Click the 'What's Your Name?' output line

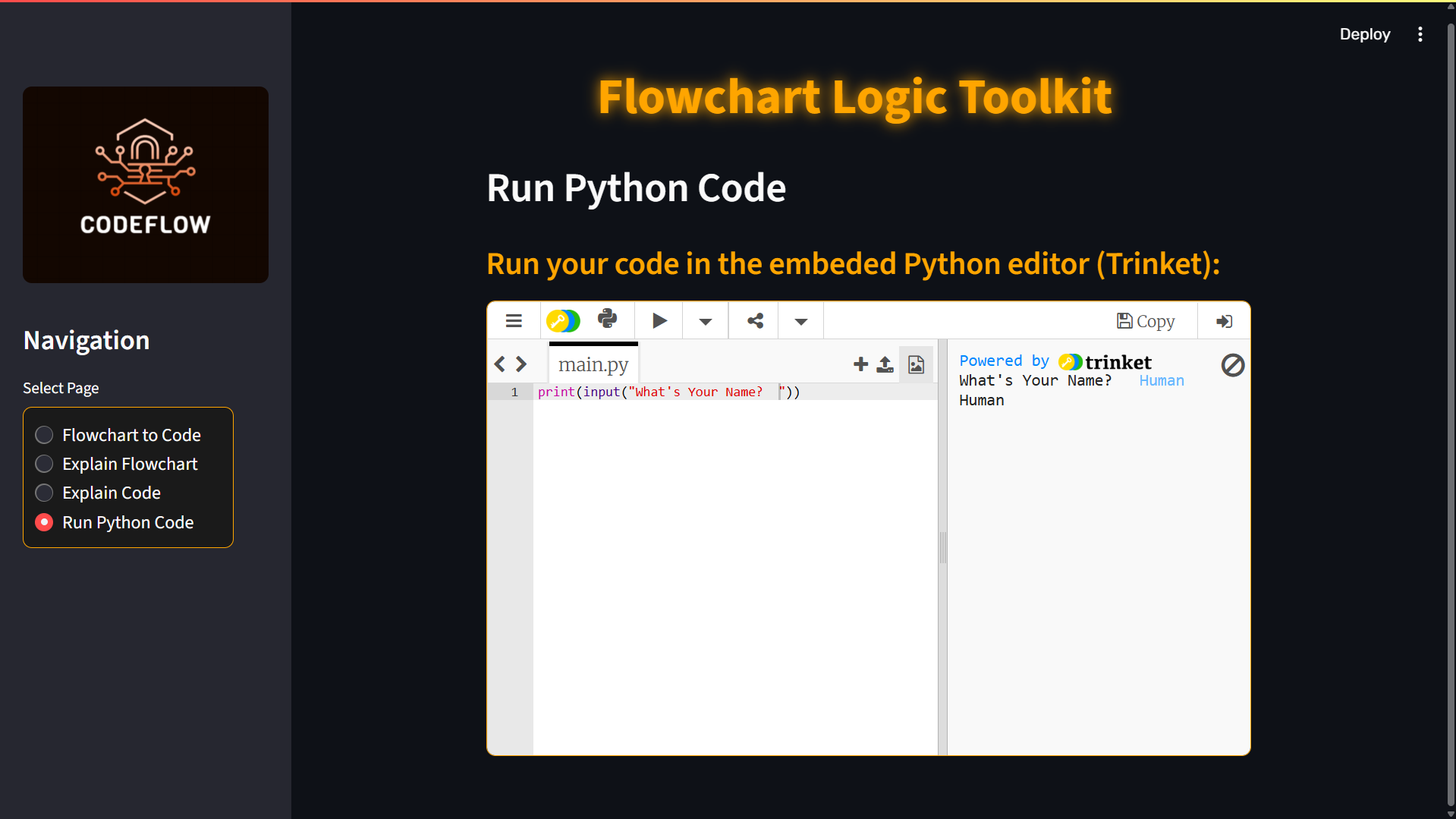tap(1035, 381)
